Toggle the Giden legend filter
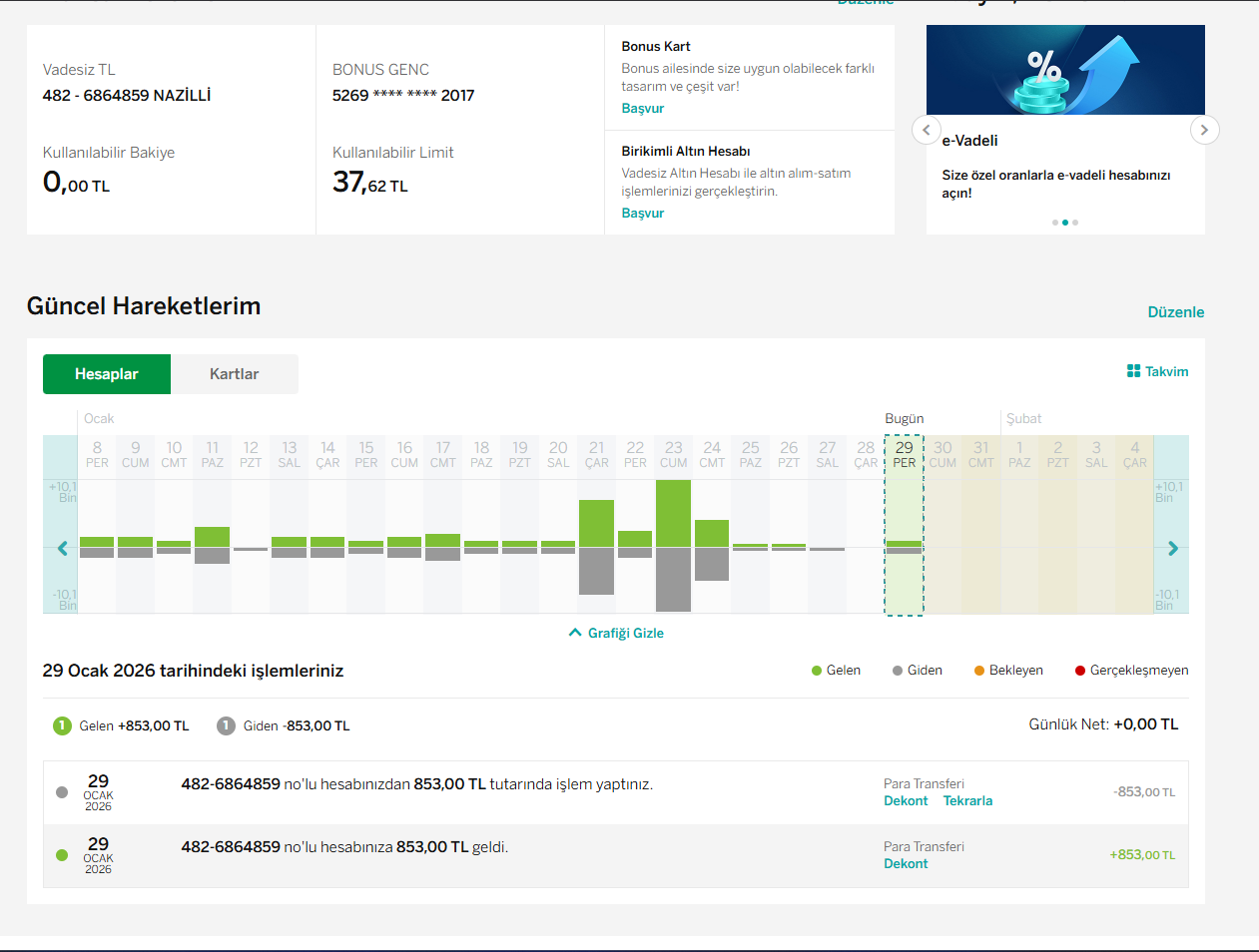Viewport: 1259px width, 952px height. pos(918,671)
